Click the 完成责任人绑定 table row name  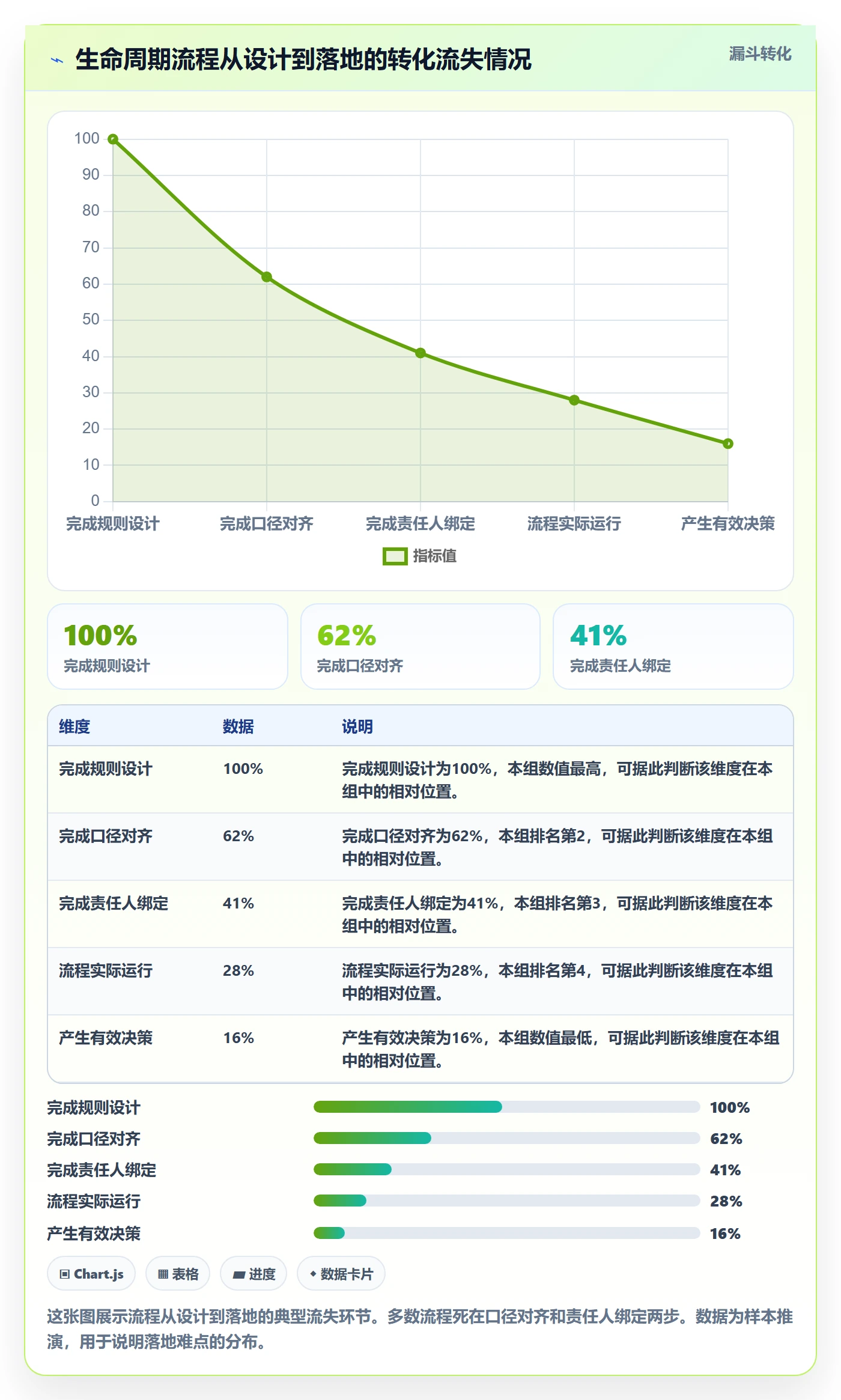click(x=114, y=904)
